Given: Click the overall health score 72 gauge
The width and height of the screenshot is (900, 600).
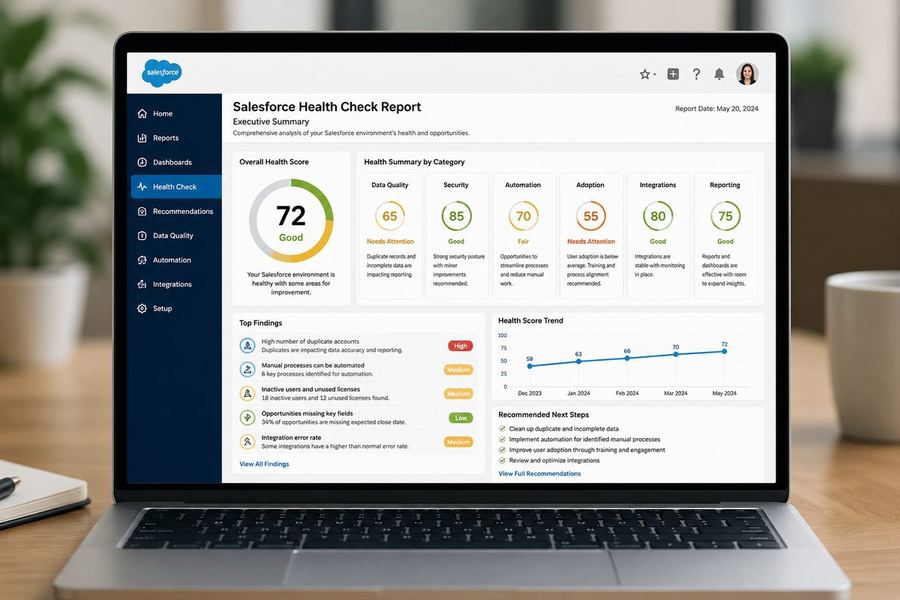Looking at the screenshot, I should tap(291, 220).
